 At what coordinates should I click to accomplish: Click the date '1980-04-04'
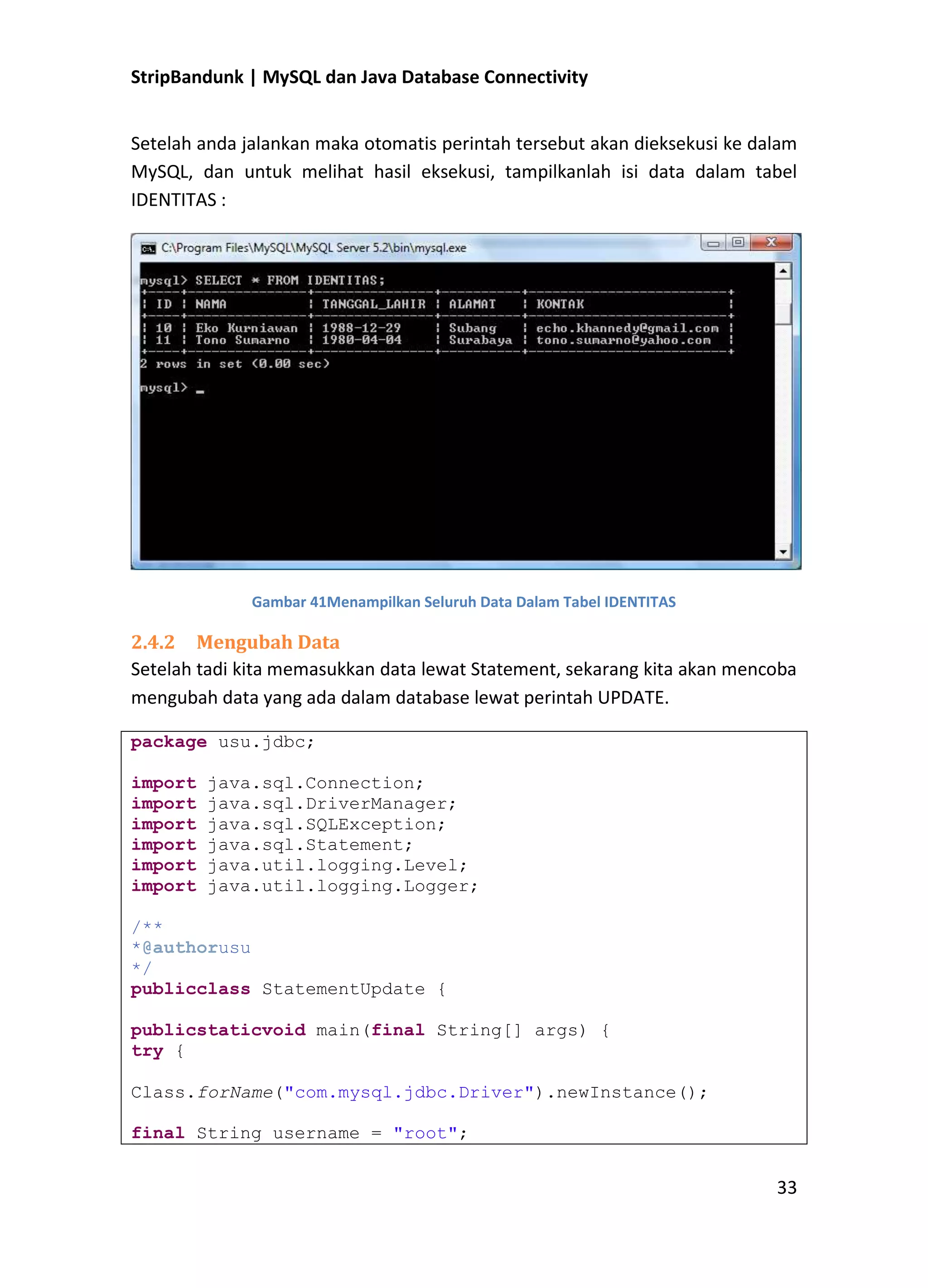[x=362, y=340]
